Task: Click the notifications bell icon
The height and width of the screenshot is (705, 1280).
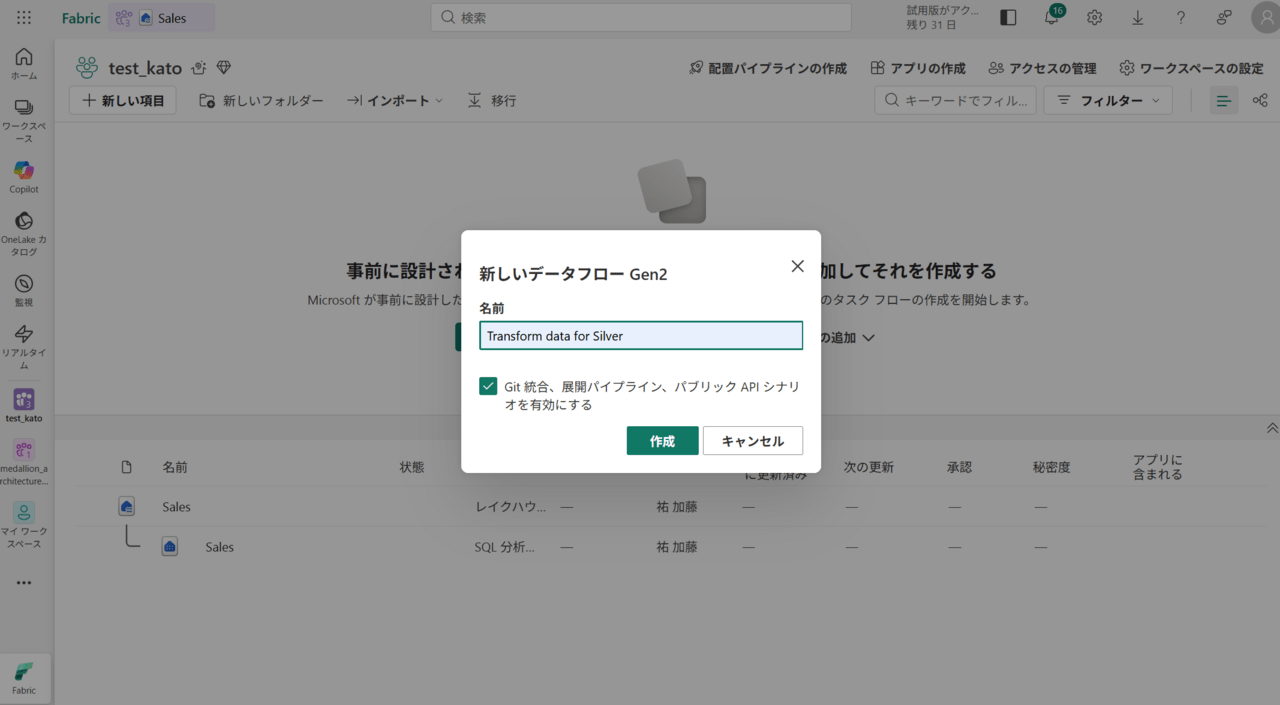Action: (x=1051, y=18)
